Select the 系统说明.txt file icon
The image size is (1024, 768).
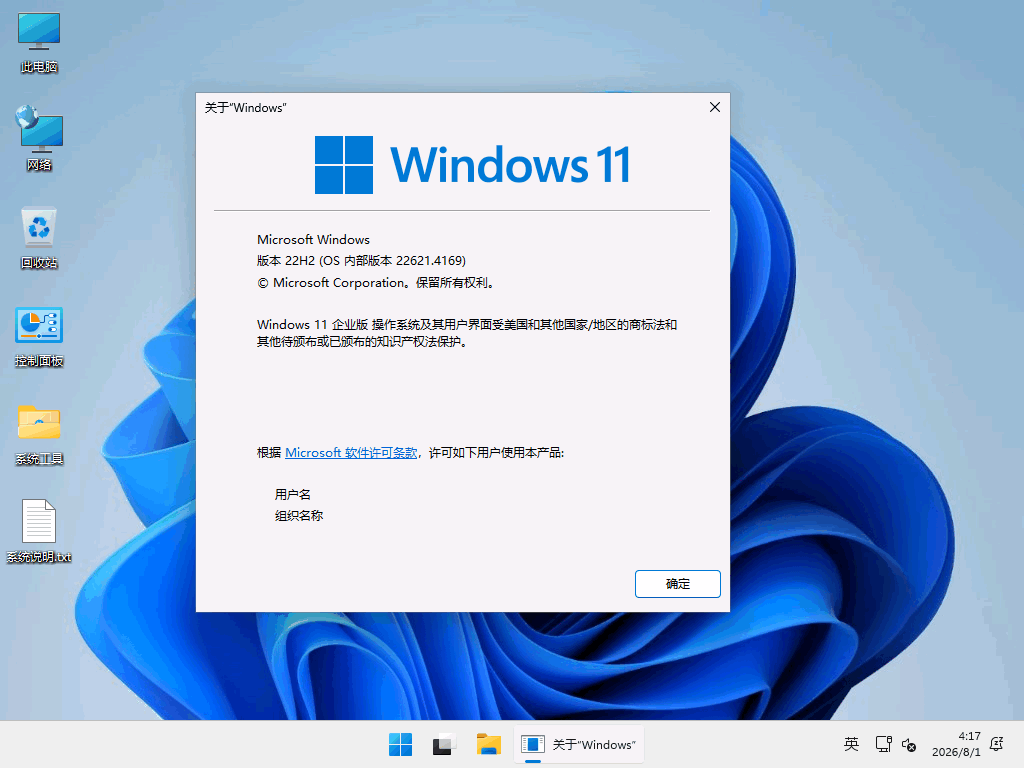click(39, 530)
